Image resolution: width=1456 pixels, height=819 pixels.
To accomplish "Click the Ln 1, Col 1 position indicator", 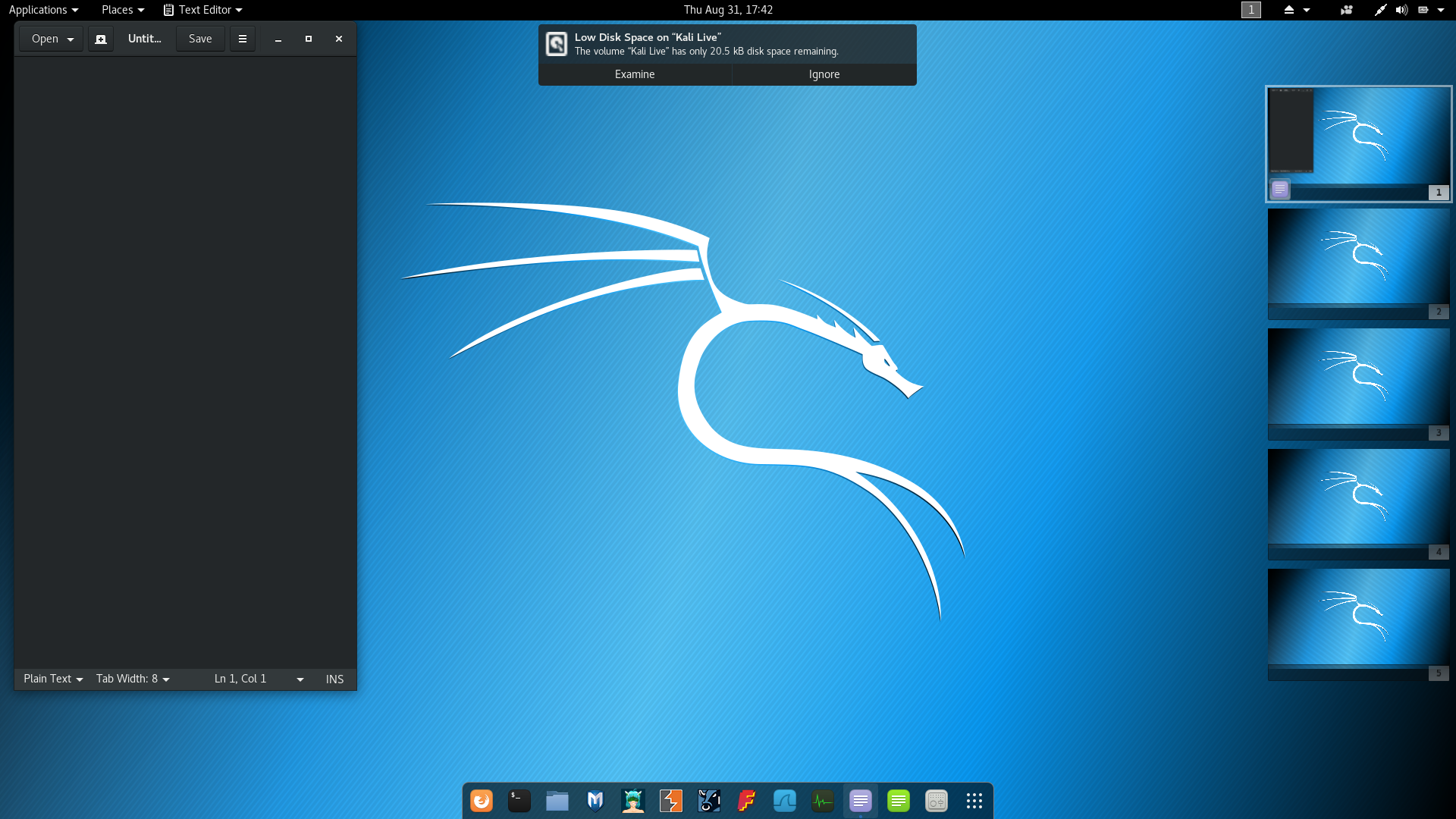I will click(240, 679).
